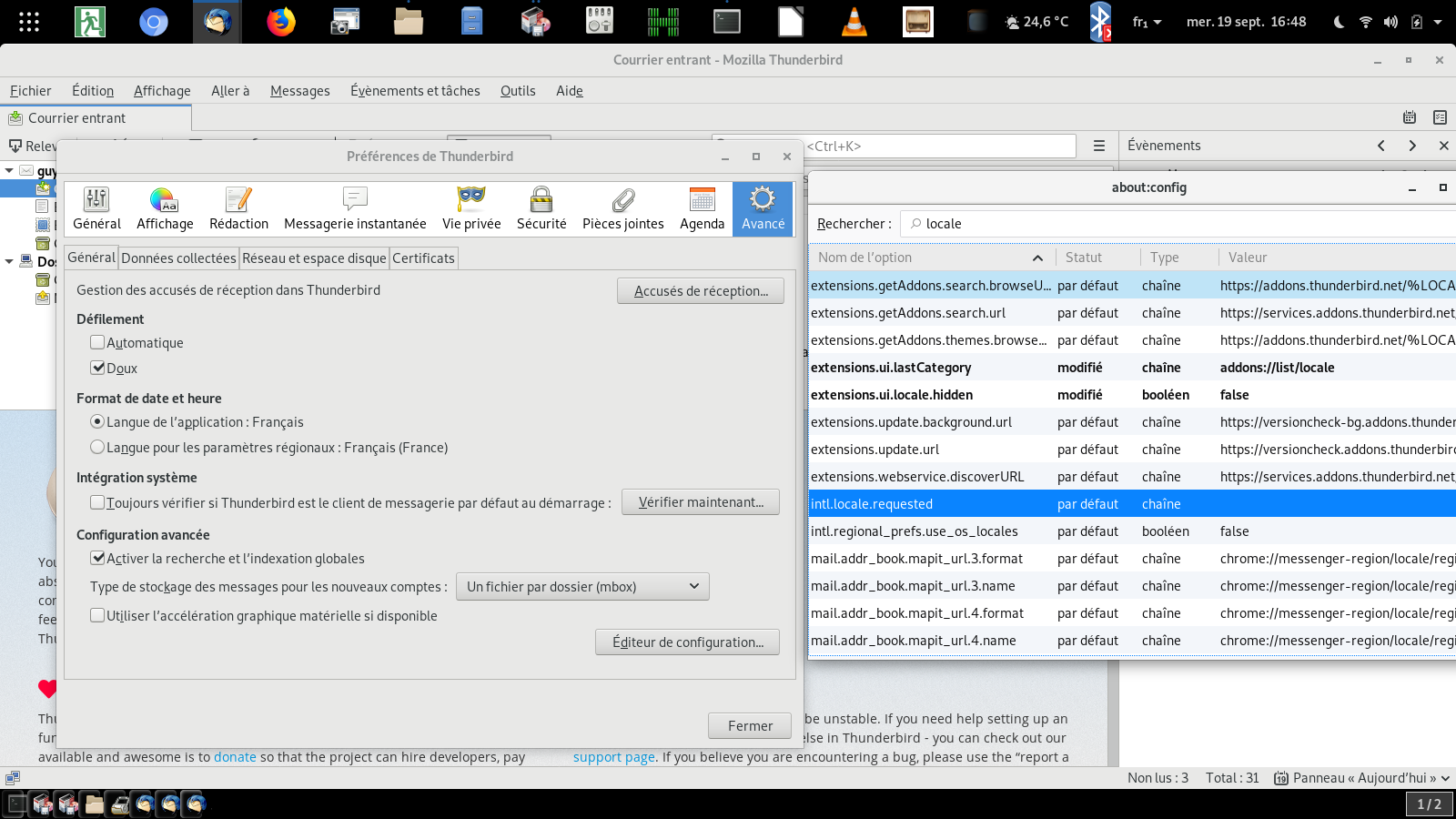This screenshot has width=1456, height=819.
Task: Open the Fichier menu
Action: pyautogui.click(x=30, y=91)
